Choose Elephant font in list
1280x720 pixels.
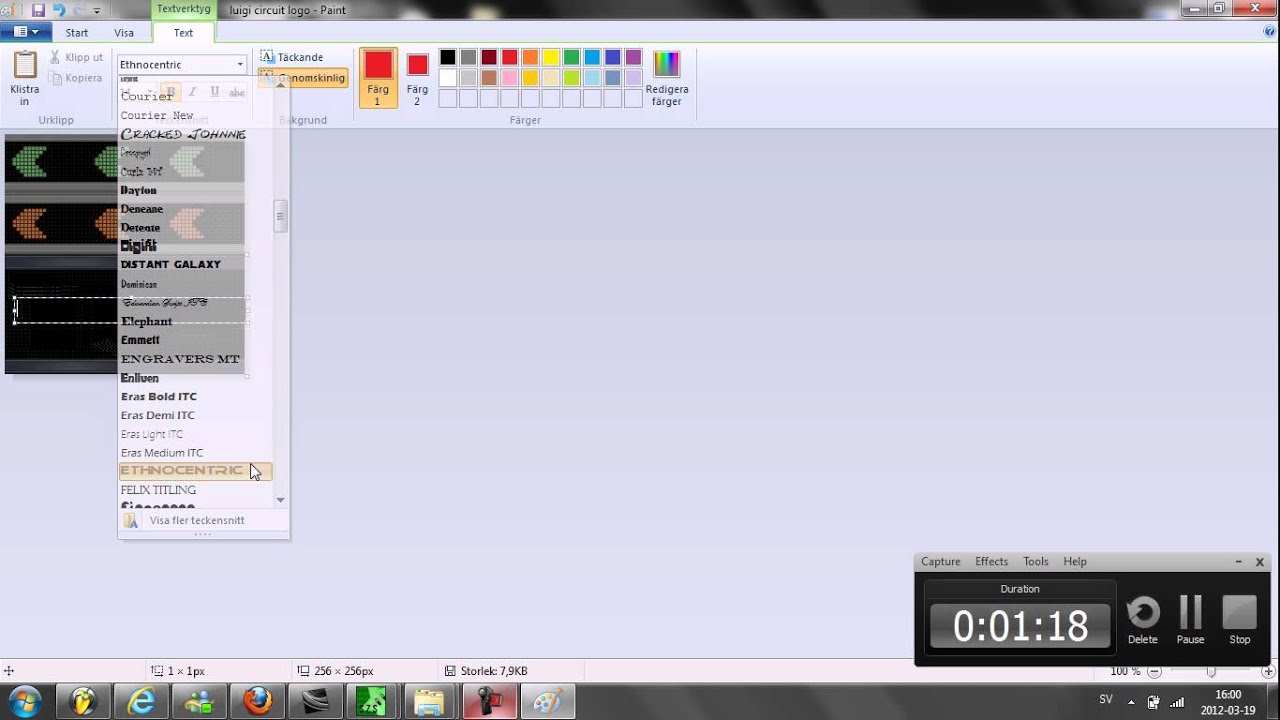147,321
